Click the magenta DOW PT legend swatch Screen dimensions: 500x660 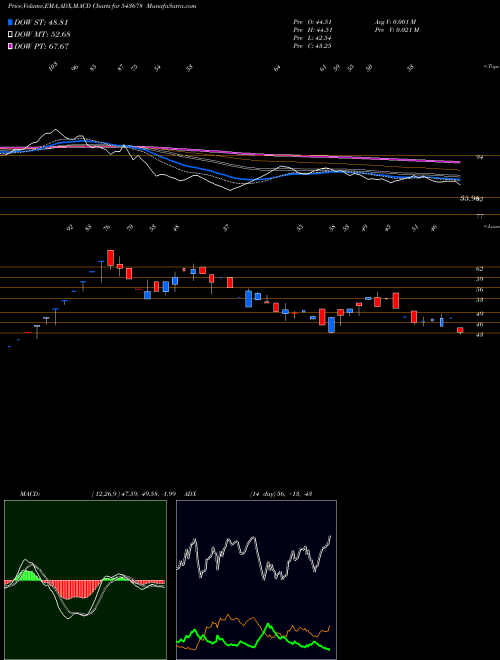tap(10, 46)
